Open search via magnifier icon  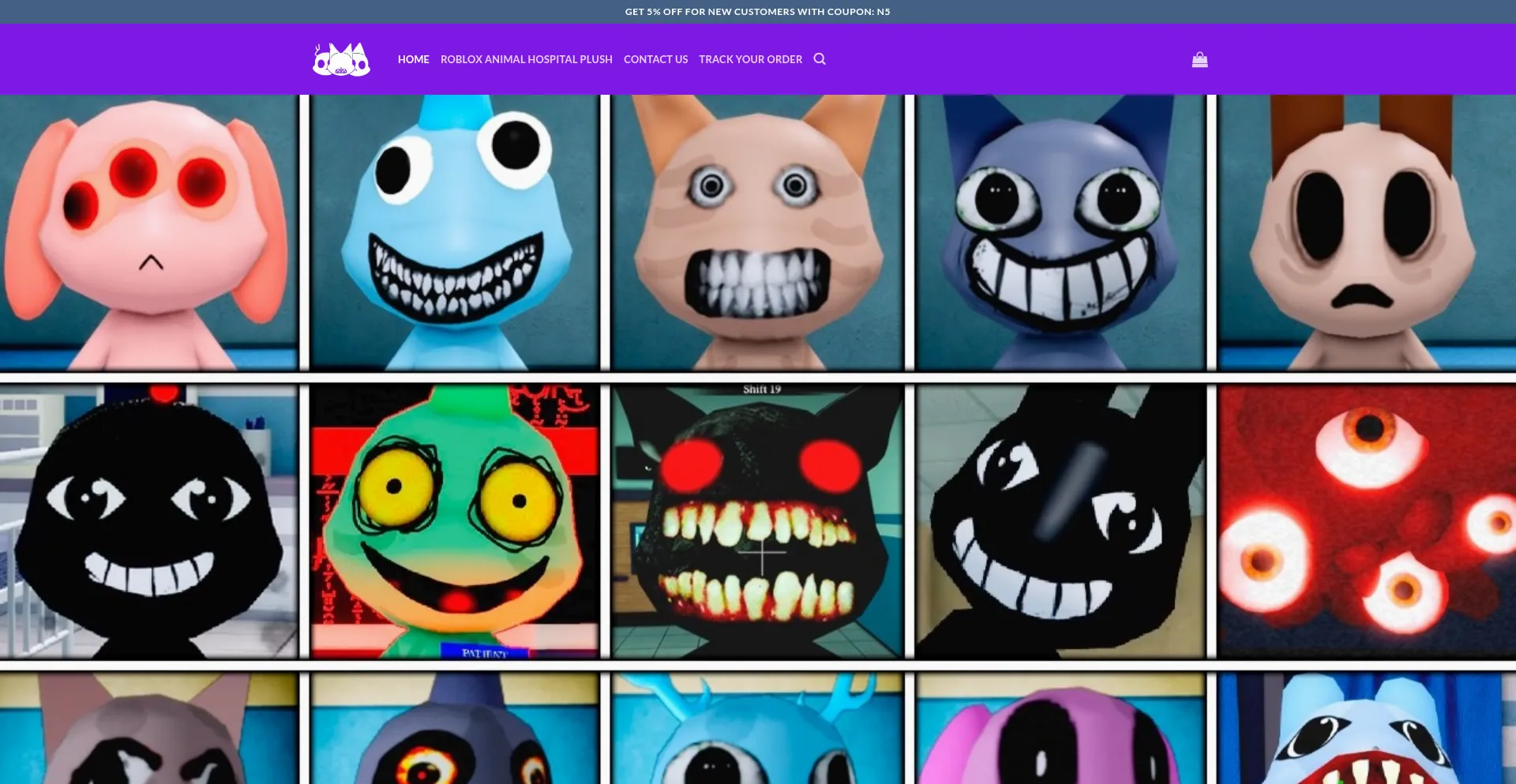click(x=820, y=59)
